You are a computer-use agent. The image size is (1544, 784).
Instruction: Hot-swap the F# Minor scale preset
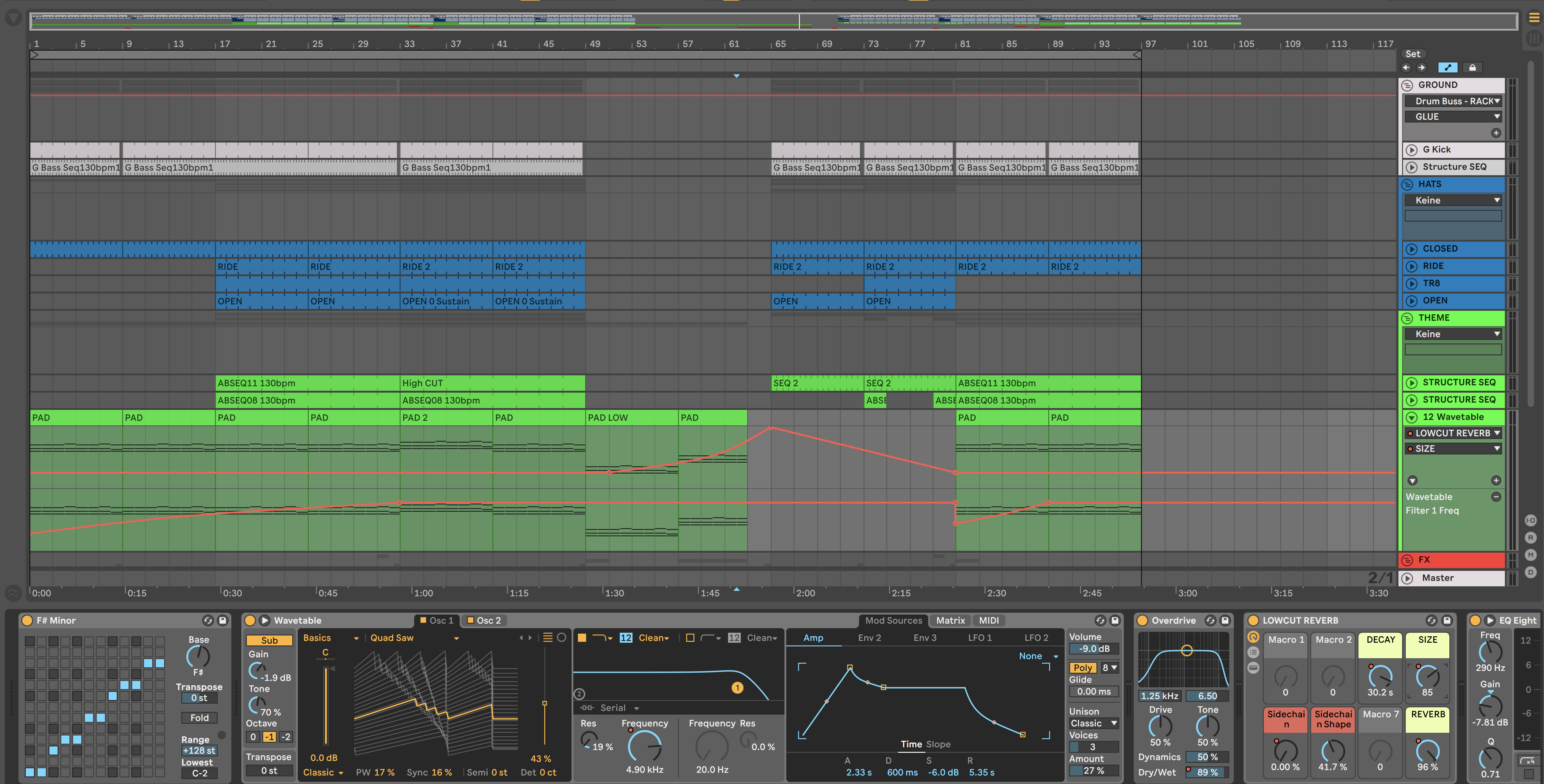coord(207,620)
